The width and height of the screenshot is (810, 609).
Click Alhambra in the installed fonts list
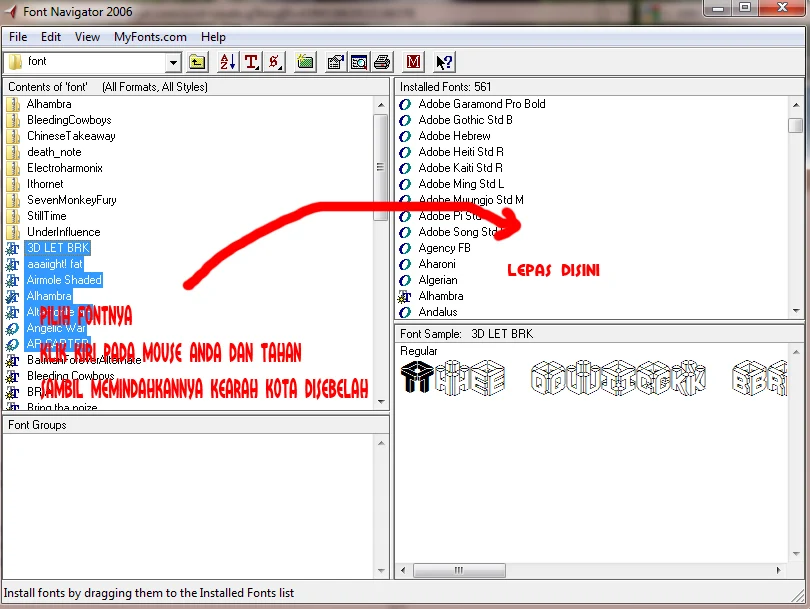[441, 296]
